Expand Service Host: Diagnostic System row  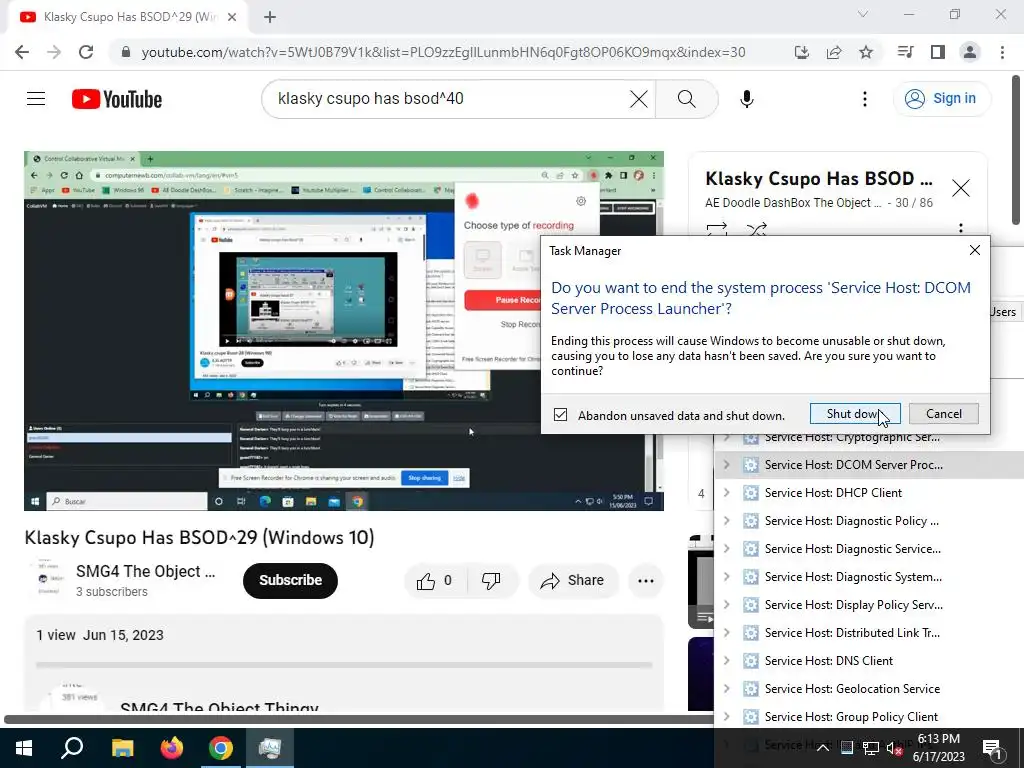(x=726, y=577)
